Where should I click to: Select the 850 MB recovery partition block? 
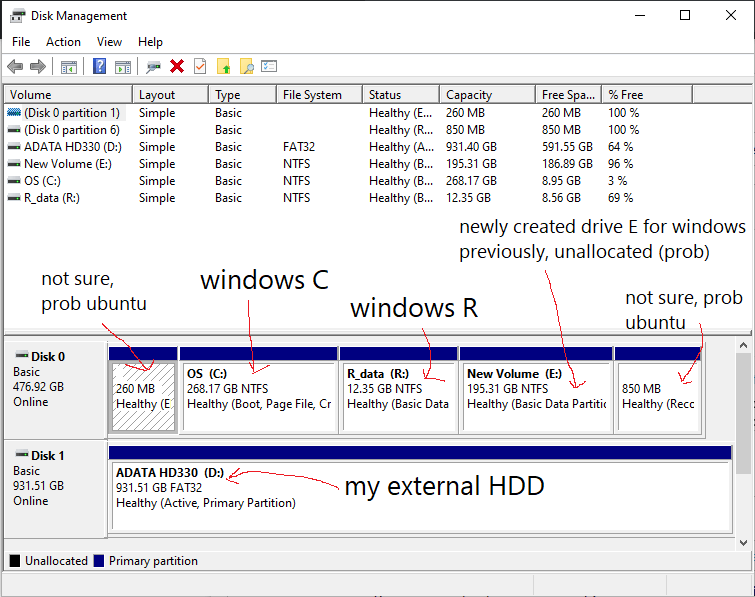(658, 396)
